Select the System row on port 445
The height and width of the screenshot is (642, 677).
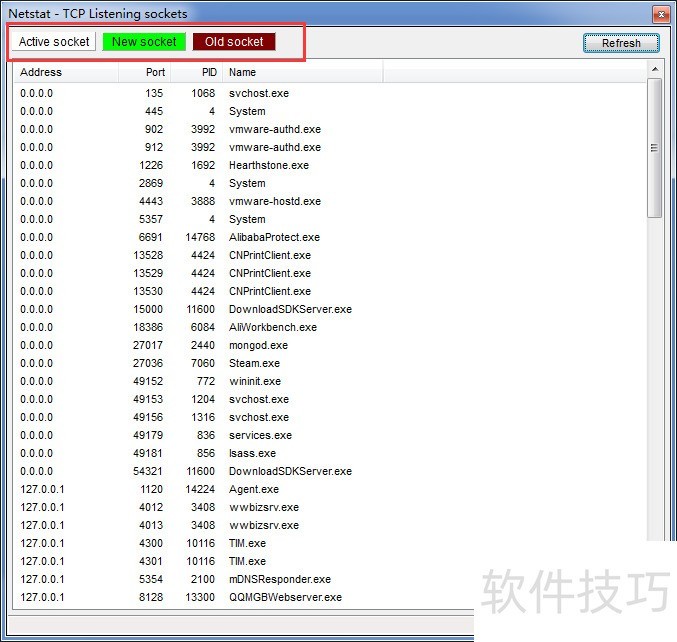click(x=330, y=111)
